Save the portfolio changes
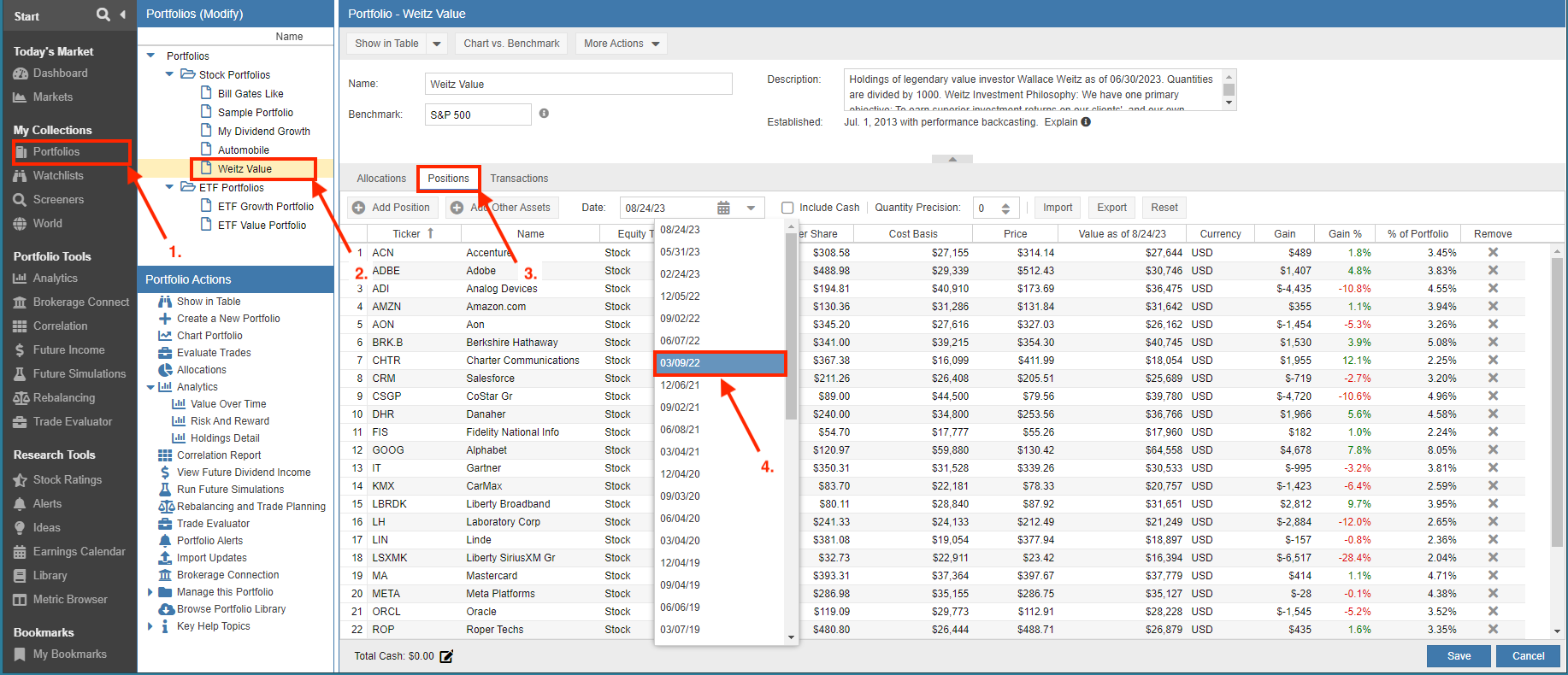 point(1459,656)
